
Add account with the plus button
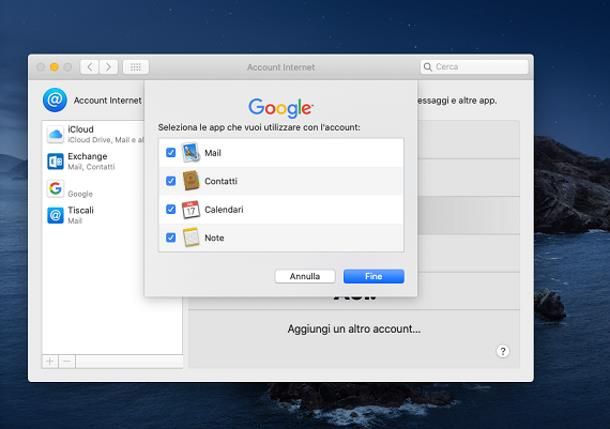coord(50,361)
